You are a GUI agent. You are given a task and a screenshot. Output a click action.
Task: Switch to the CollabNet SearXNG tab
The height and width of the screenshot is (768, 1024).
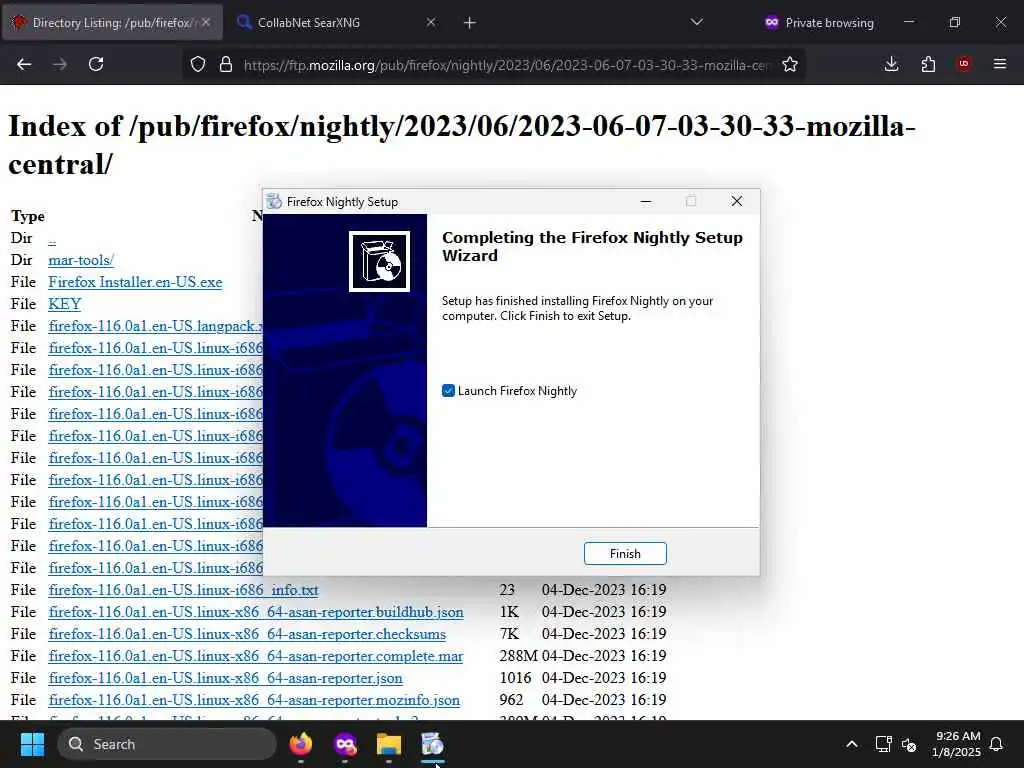[335, 22]
